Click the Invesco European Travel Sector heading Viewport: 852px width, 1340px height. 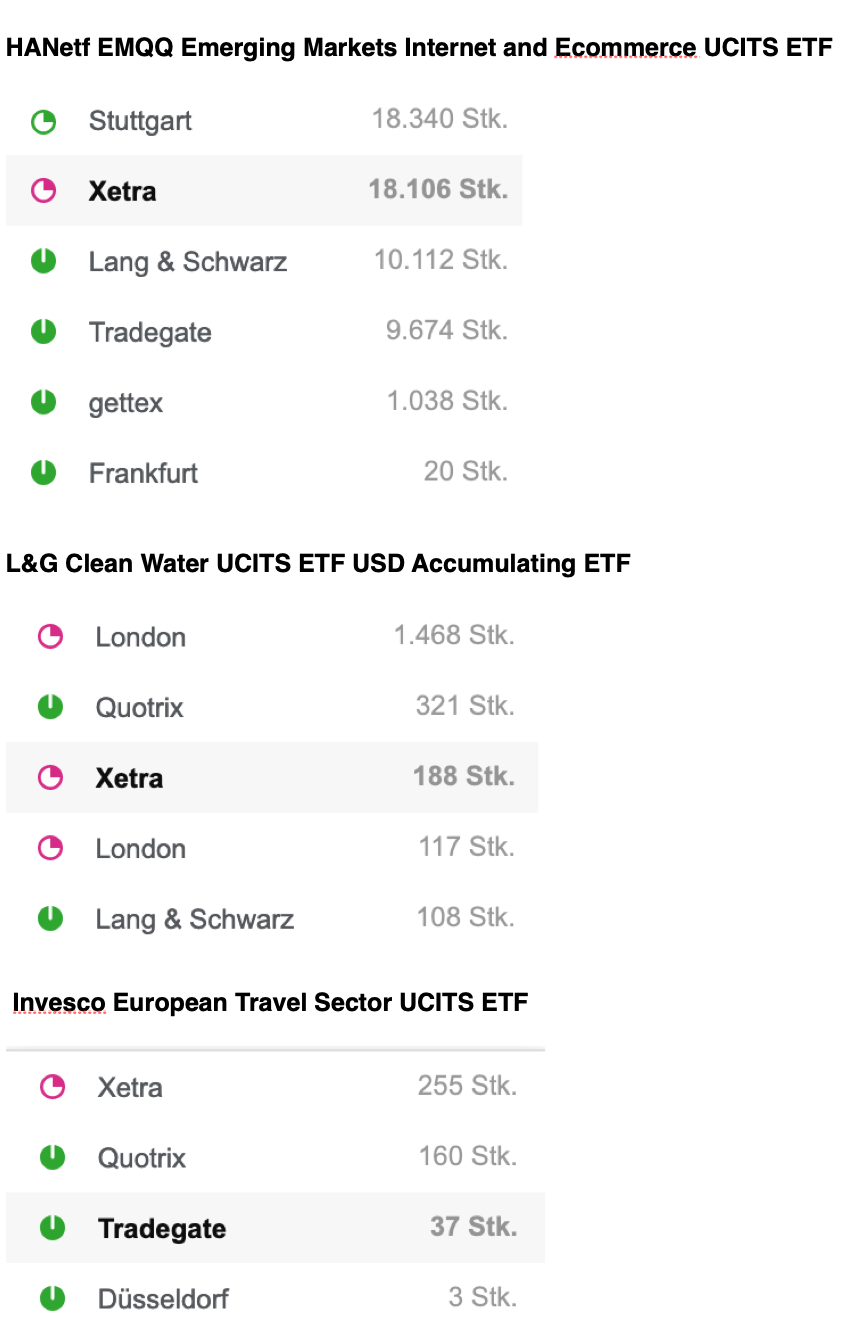(x=270, y=1002)
